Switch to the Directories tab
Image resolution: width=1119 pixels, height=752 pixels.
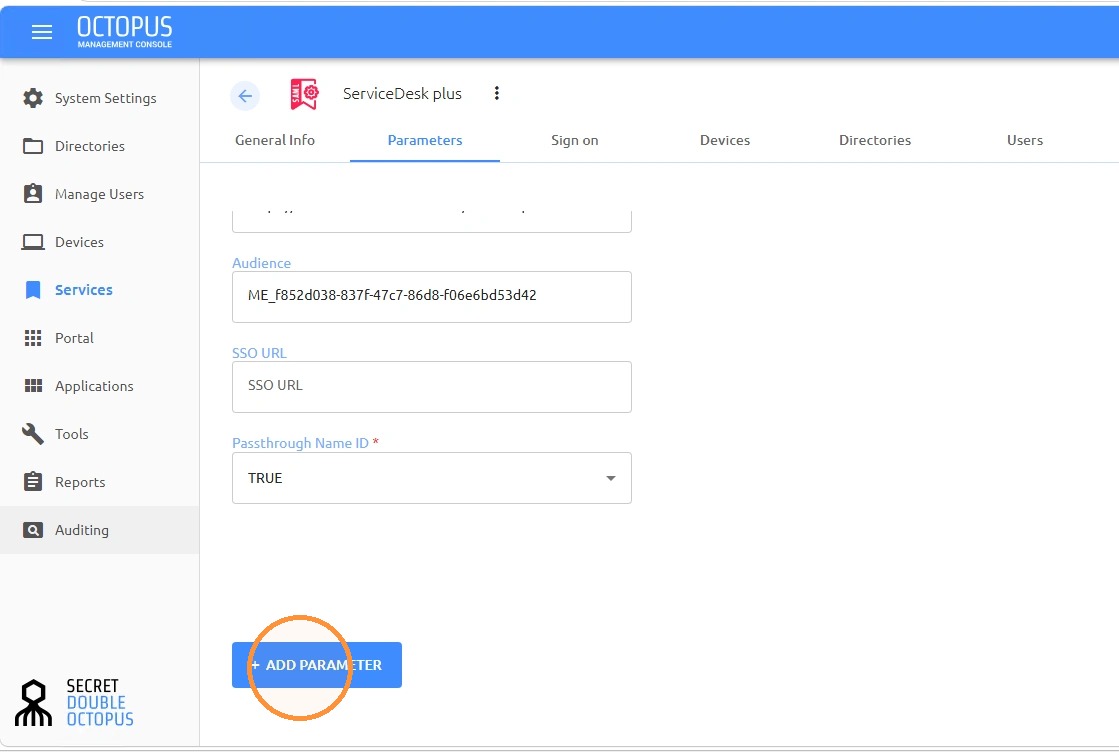[x=875, y=141]
